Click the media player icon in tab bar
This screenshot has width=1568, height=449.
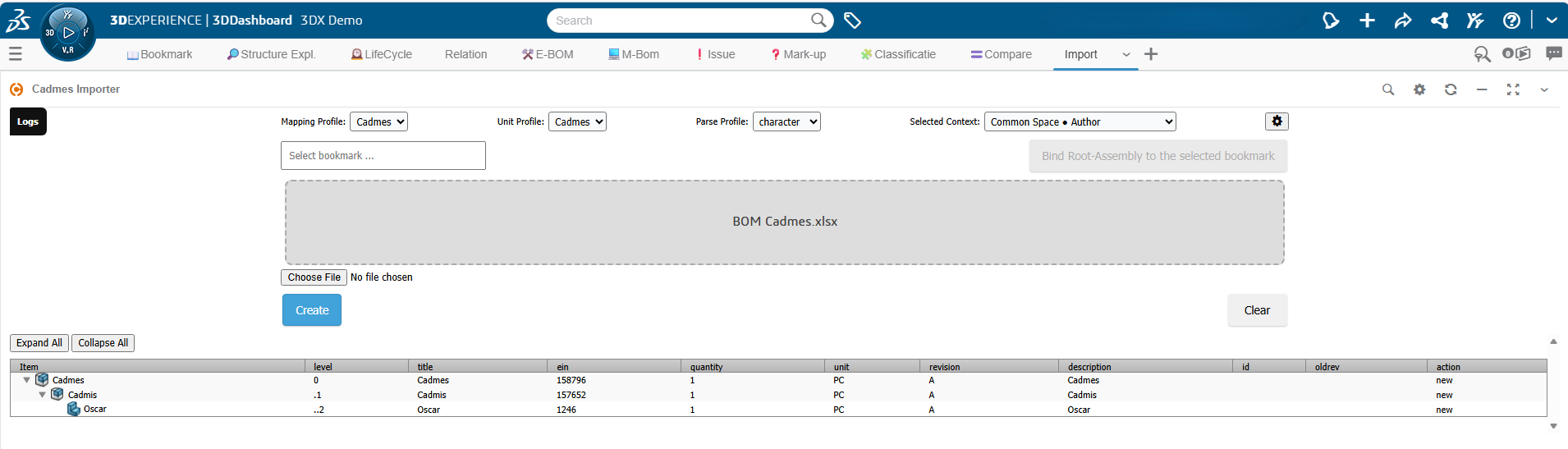pos(1516,53)
